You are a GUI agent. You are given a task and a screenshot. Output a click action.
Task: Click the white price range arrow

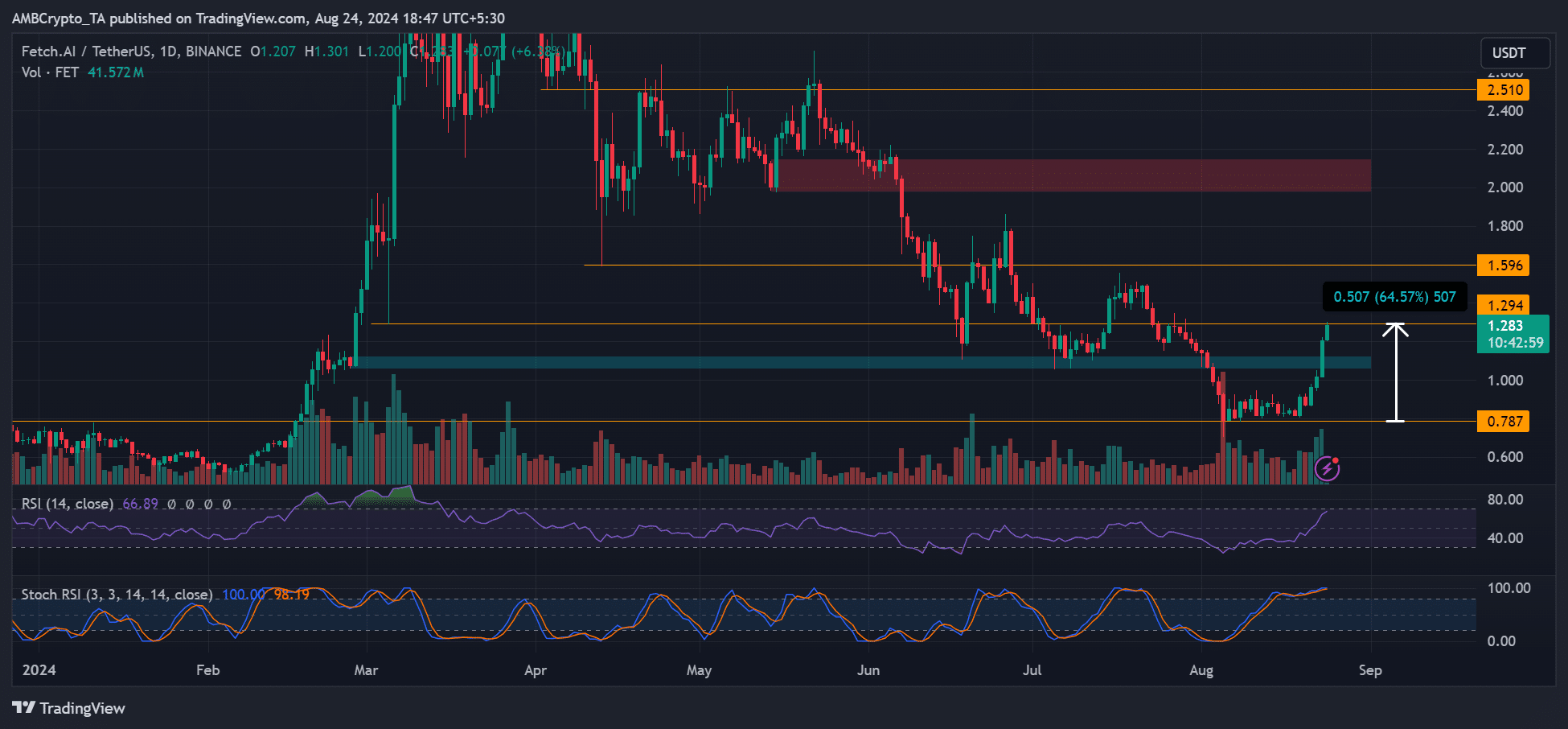[1395, 373]
